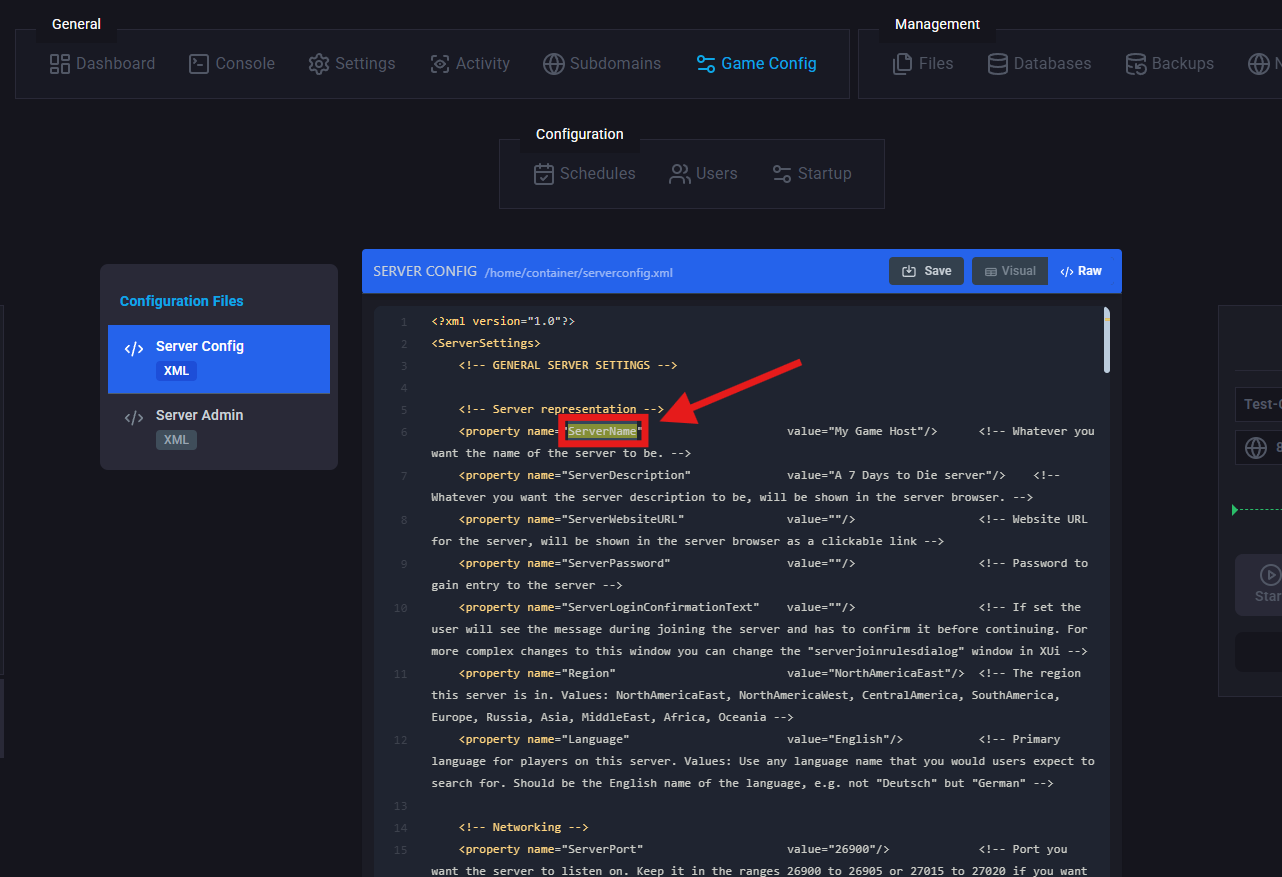Switch editor to Visual mode

point(1009,271)
